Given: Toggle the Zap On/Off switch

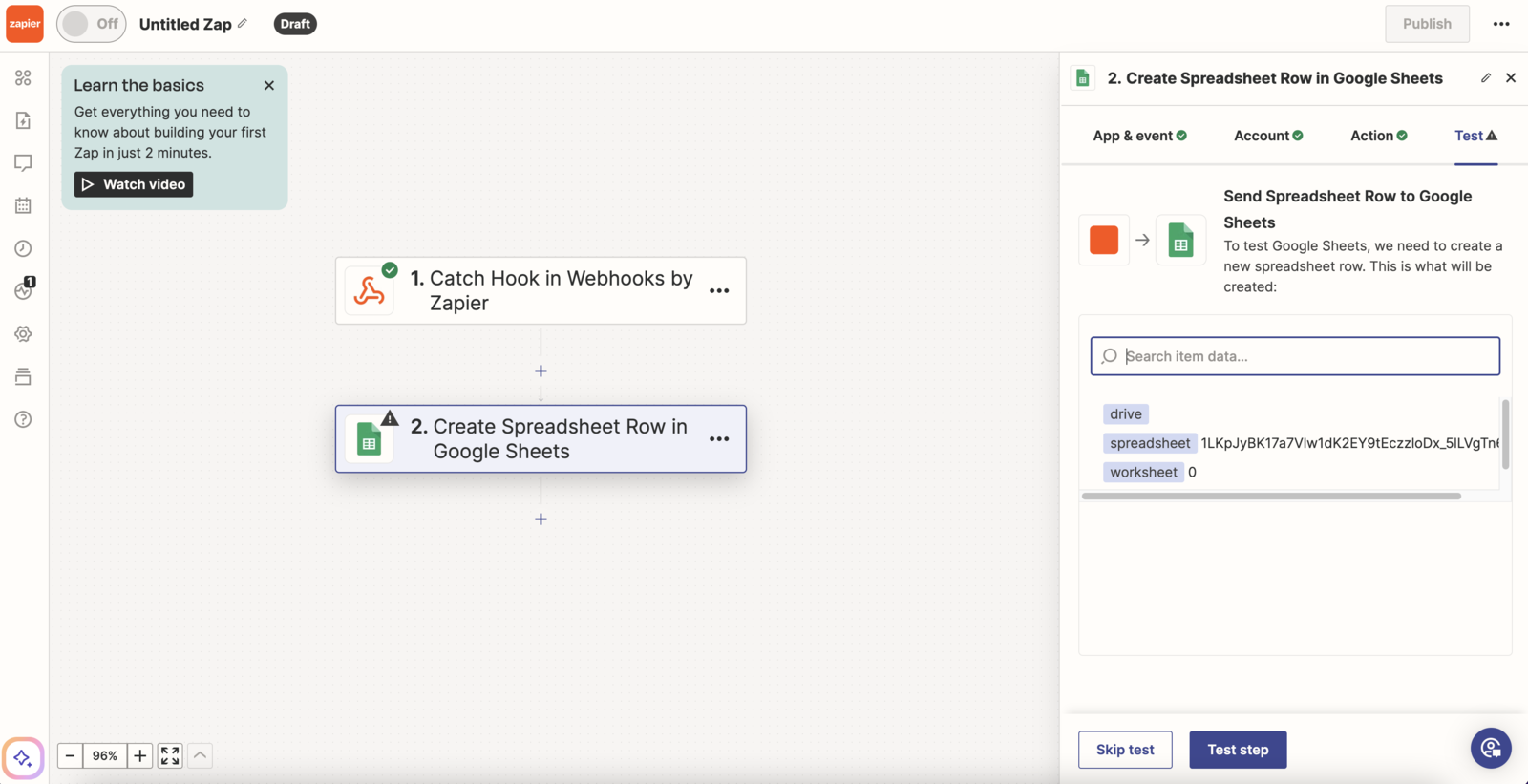Looking at the screenshot, I should (91, 24).
